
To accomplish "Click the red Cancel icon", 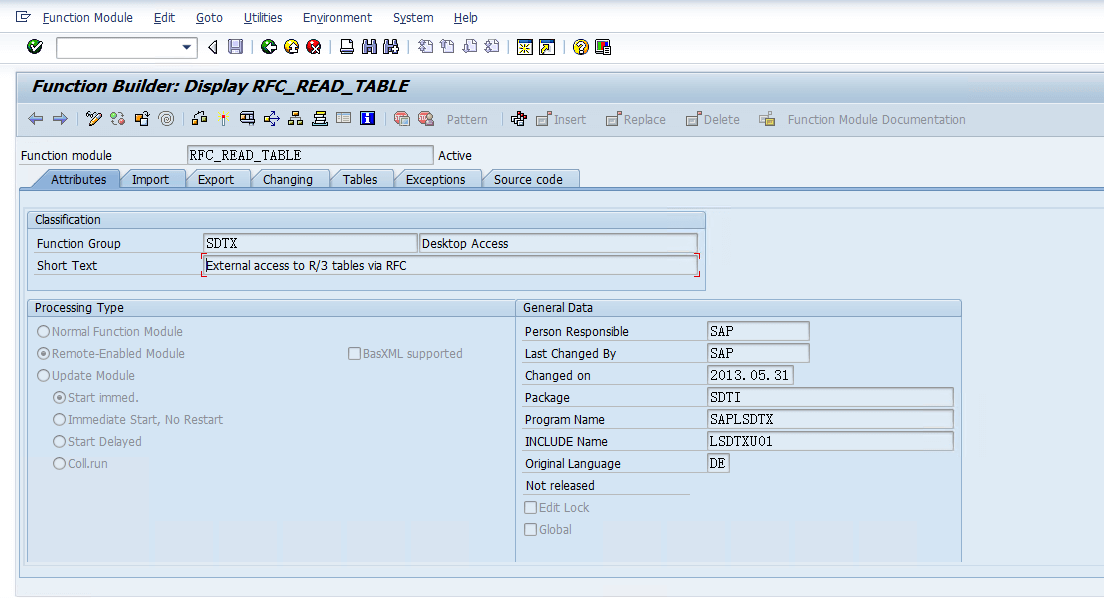I will coord(313,47).
